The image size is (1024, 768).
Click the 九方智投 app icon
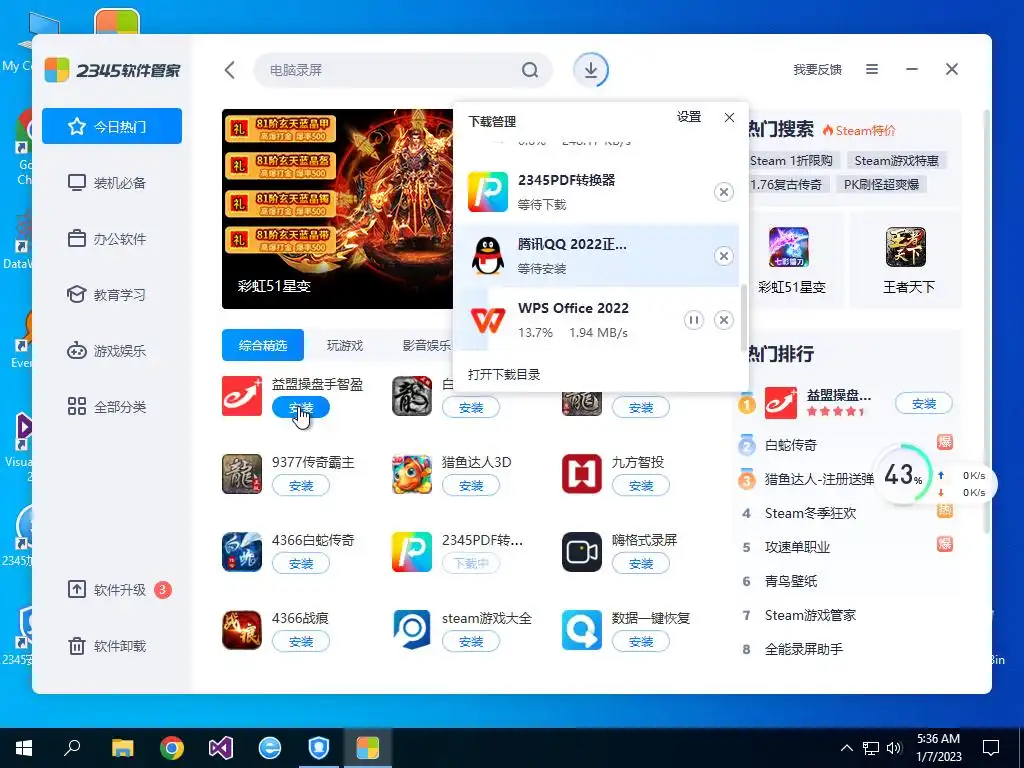(581, 474)
